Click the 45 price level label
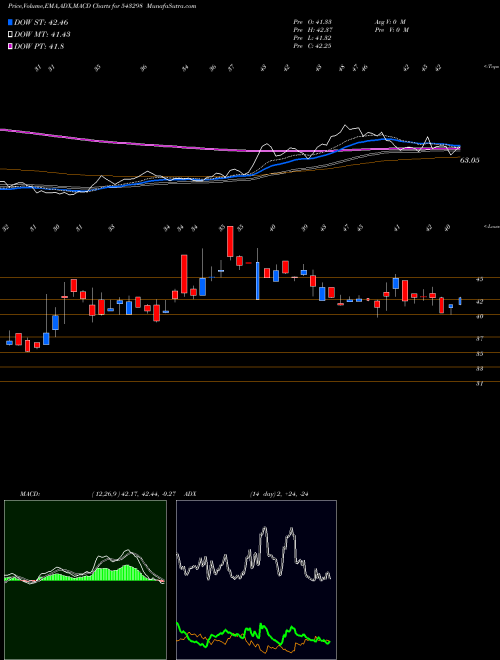 click(479, 279)
